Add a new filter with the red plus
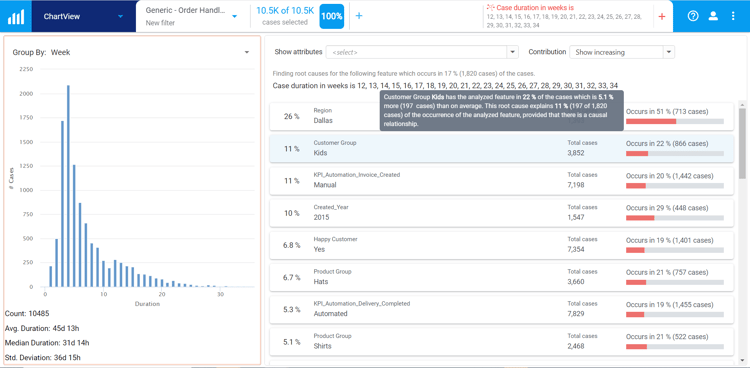This screenshot has width=750, height=368. point(662,17)
